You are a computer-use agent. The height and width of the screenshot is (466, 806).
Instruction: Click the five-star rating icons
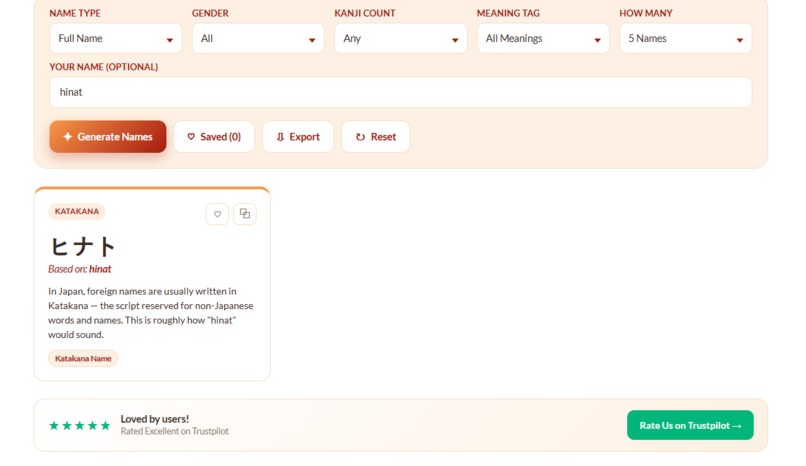[80, 425]
